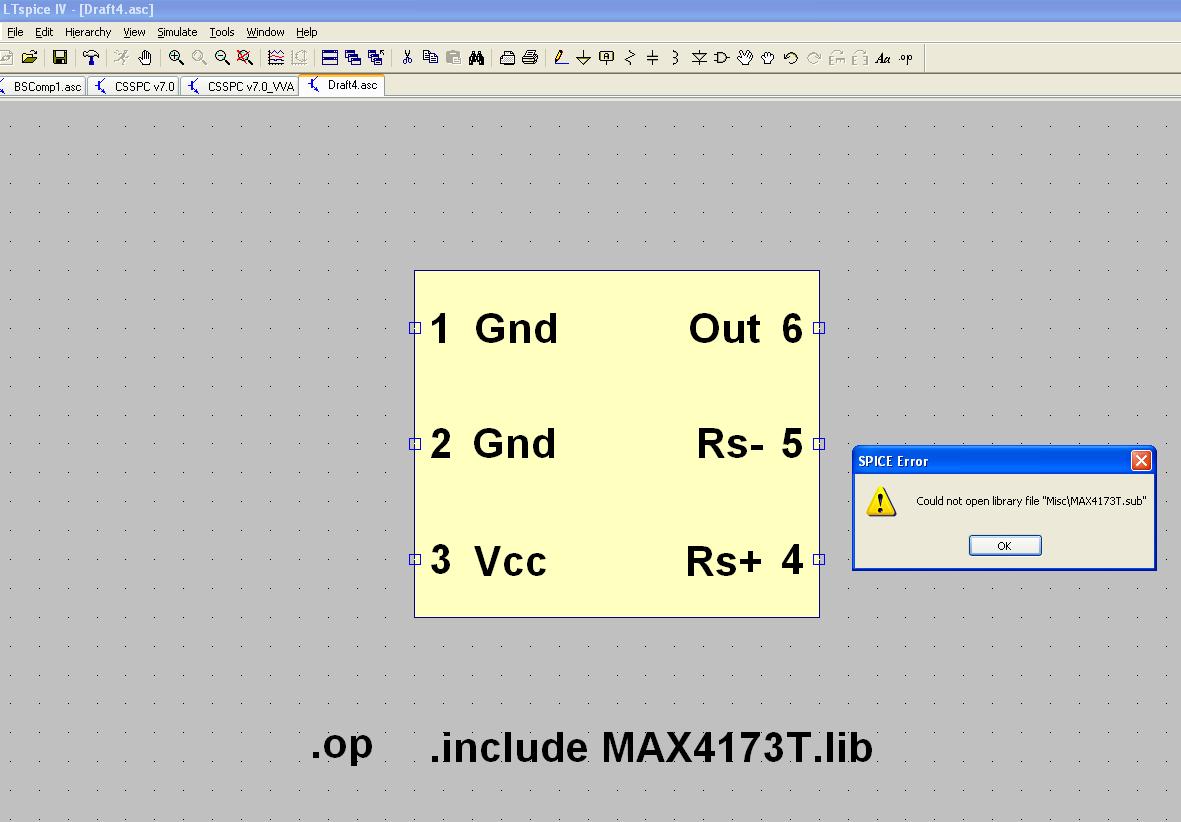Click the Run simulation running-man icon

tap(121, 57)
